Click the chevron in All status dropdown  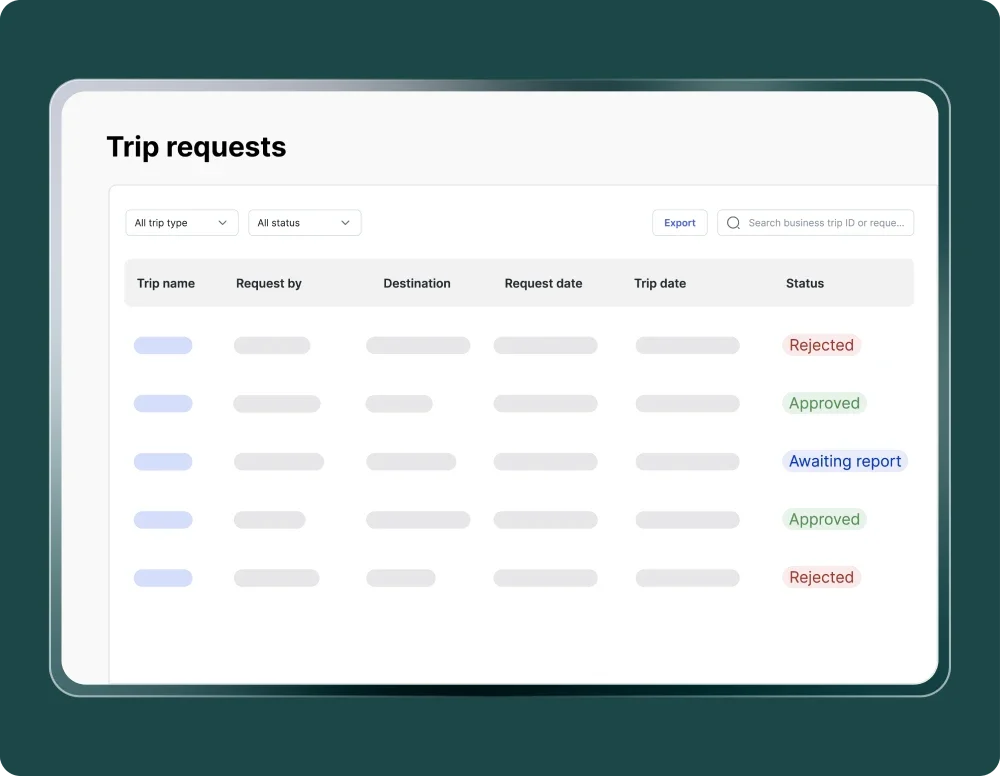click(345, 223)
